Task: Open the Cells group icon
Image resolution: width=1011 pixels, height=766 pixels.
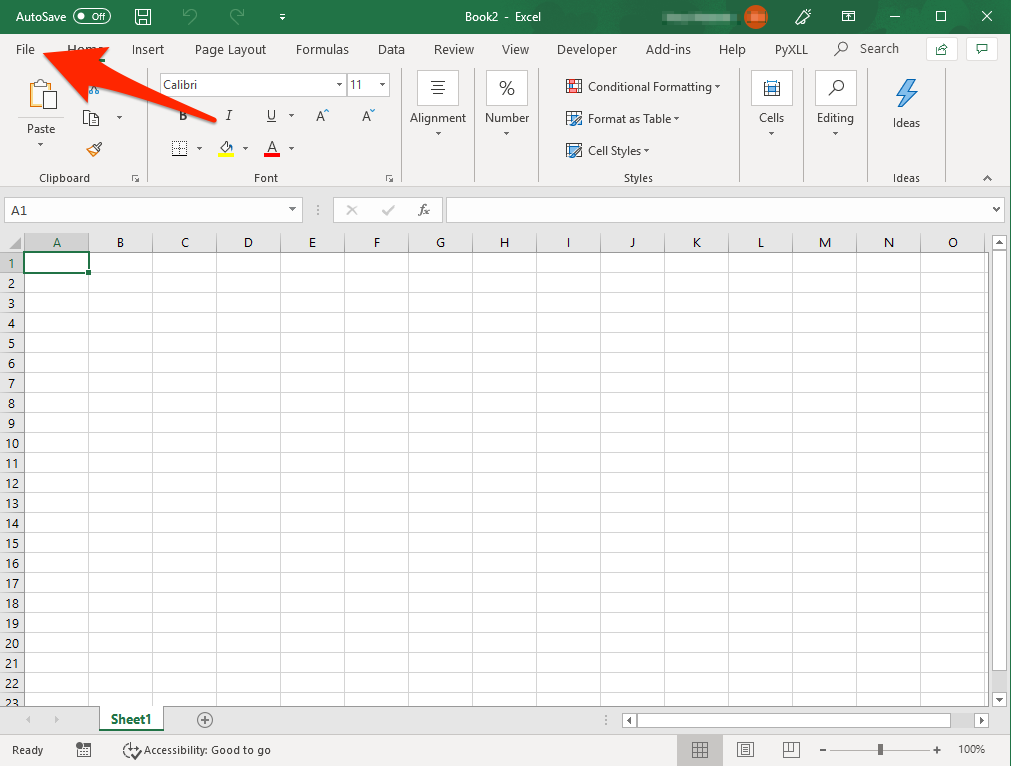Action: [771, 88]
